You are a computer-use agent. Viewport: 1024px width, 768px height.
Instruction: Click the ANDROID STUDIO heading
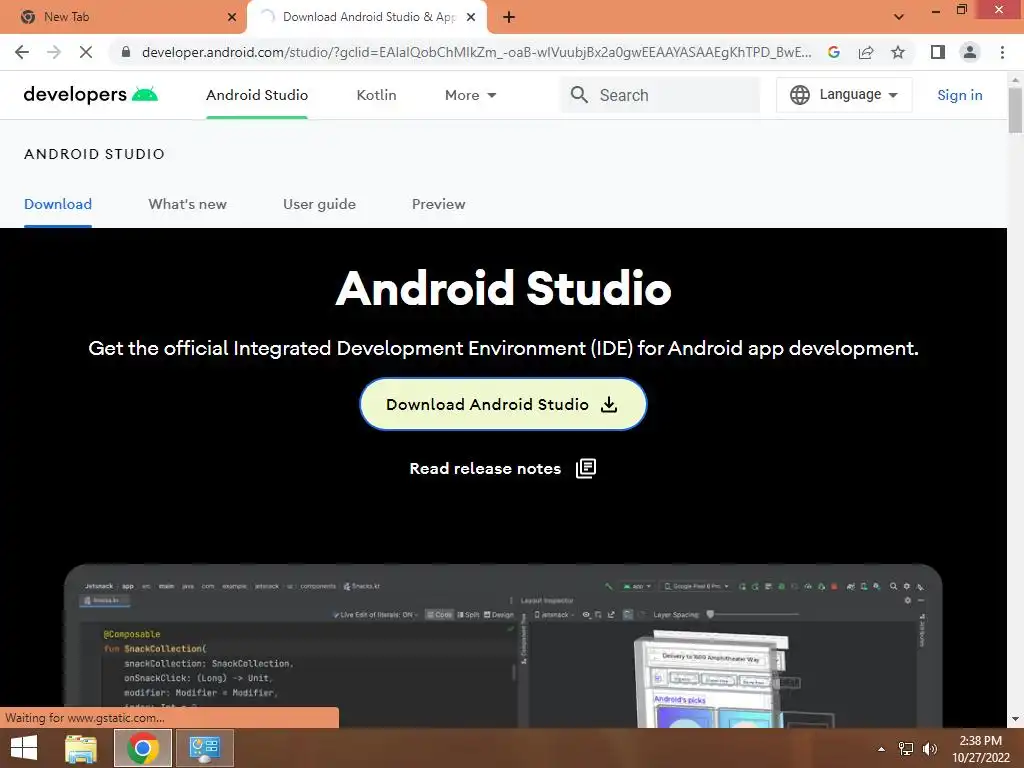click(x=94, y=154)
